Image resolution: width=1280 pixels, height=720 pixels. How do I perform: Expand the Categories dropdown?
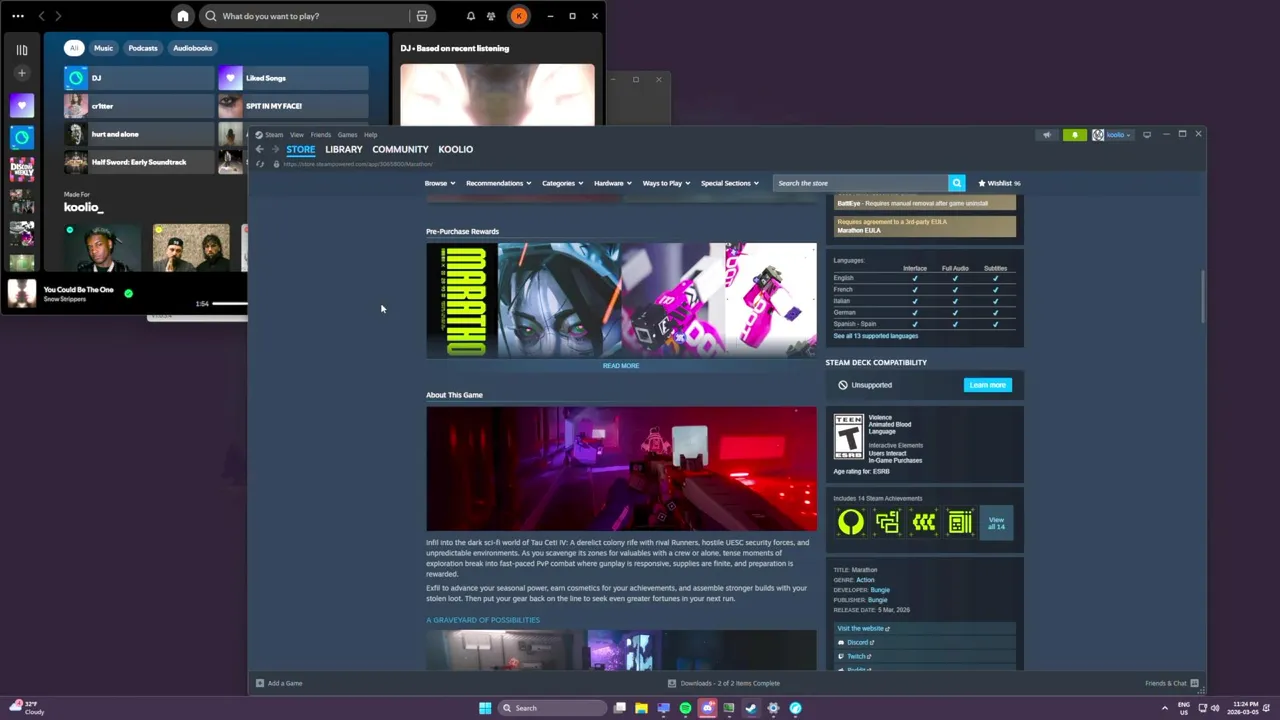pyautogui.click(x=562, y=183)
